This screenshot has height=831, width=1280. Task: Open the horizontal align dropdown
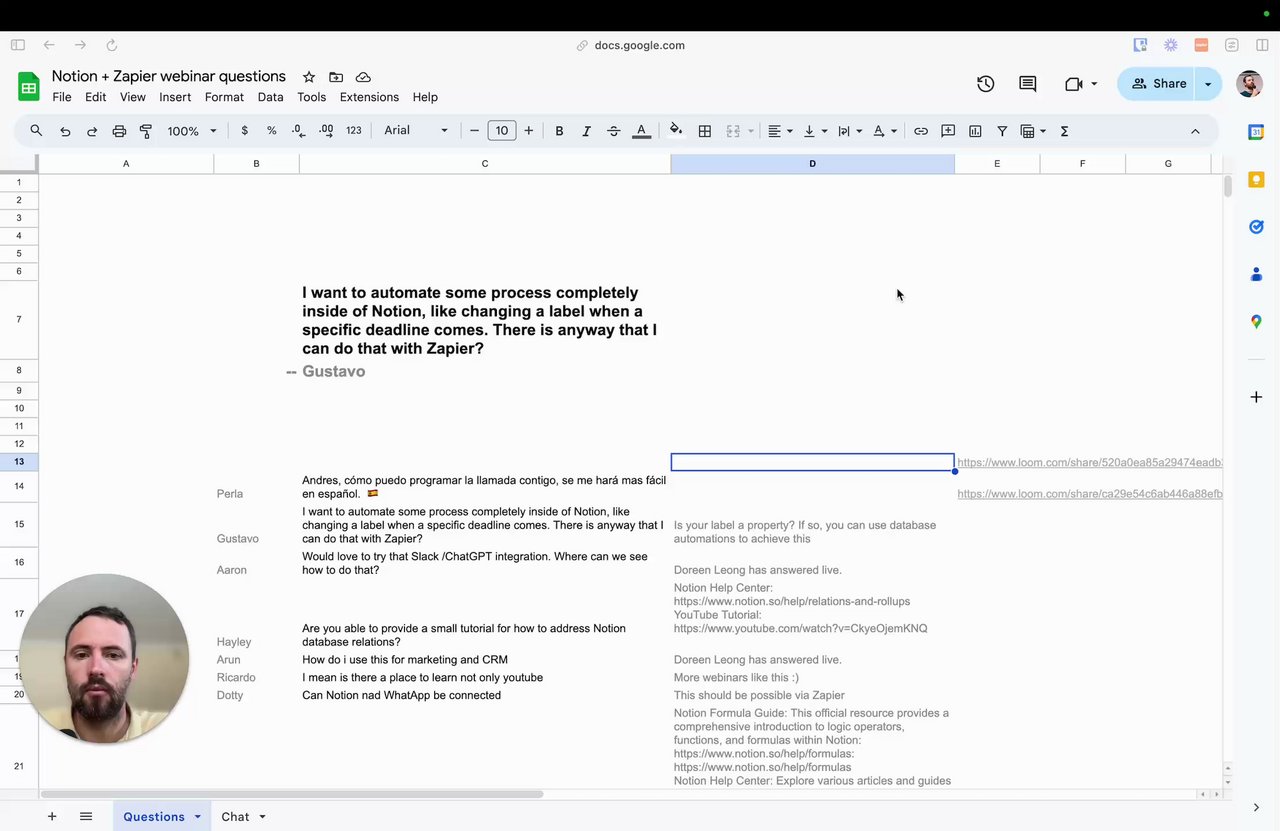[780, 131]
